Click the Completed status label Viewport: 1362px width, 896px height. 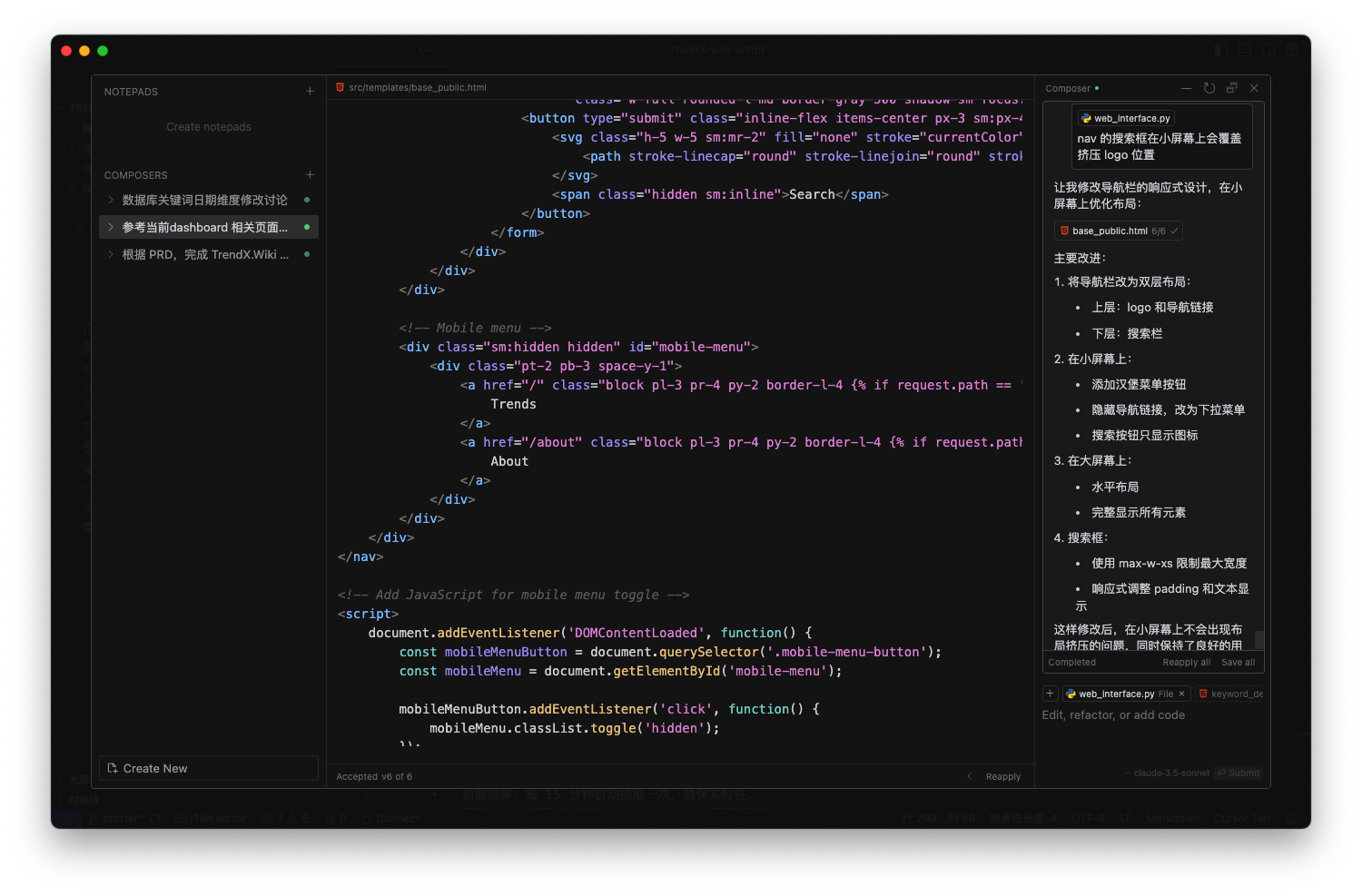point(1072,662)
